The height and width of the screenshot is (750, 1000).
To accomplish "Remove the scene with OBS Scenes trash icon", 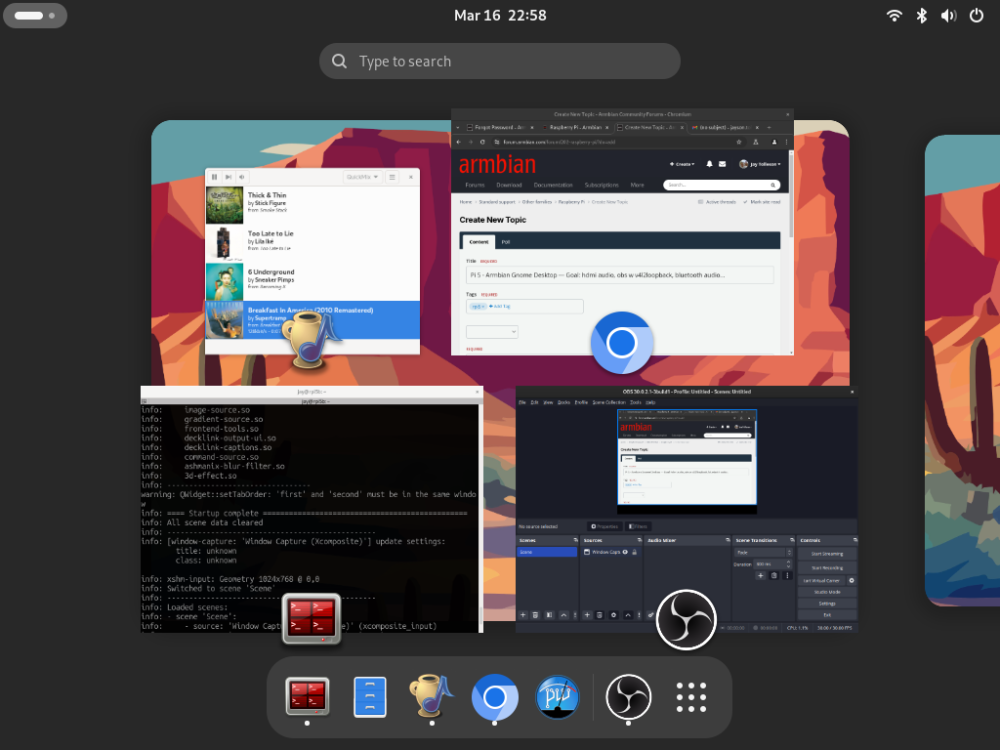I will tap(535, 615).
